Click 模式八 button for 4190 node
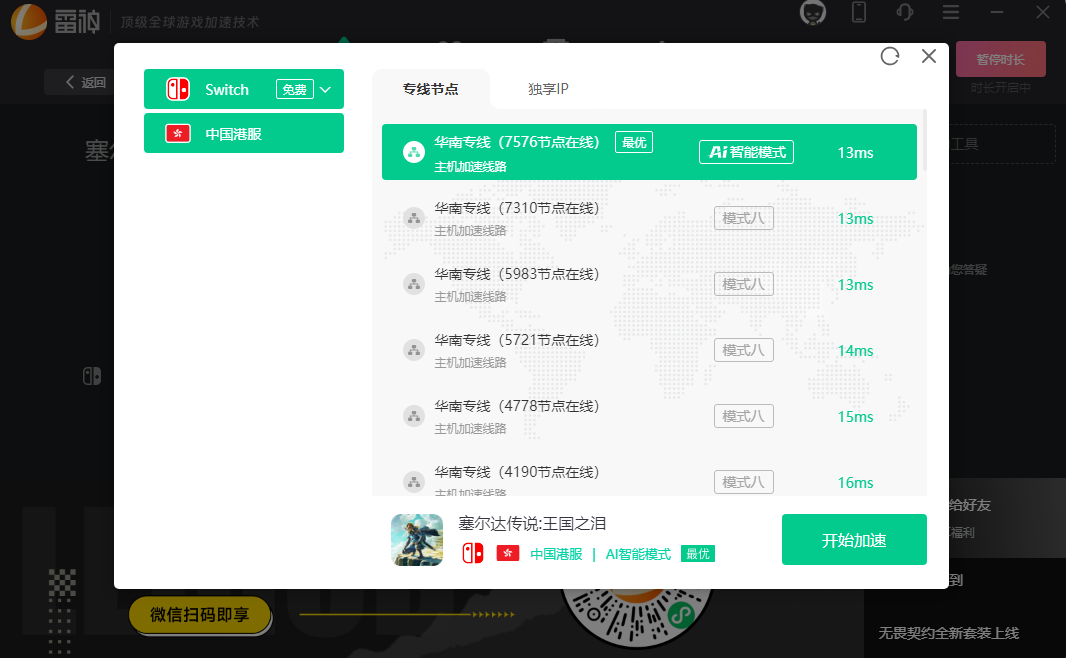 coord(744,482)
